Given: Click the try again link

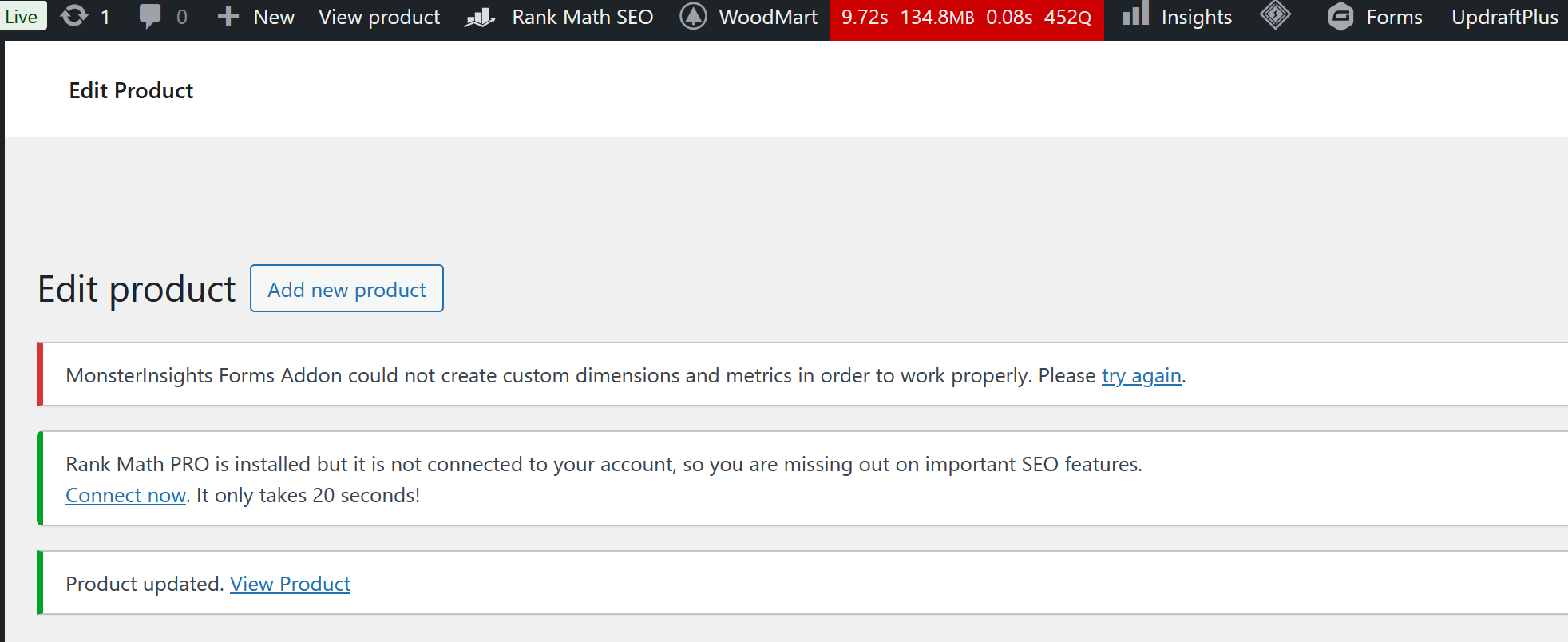Looking at the screenshot, I should tap(1141, 375).
